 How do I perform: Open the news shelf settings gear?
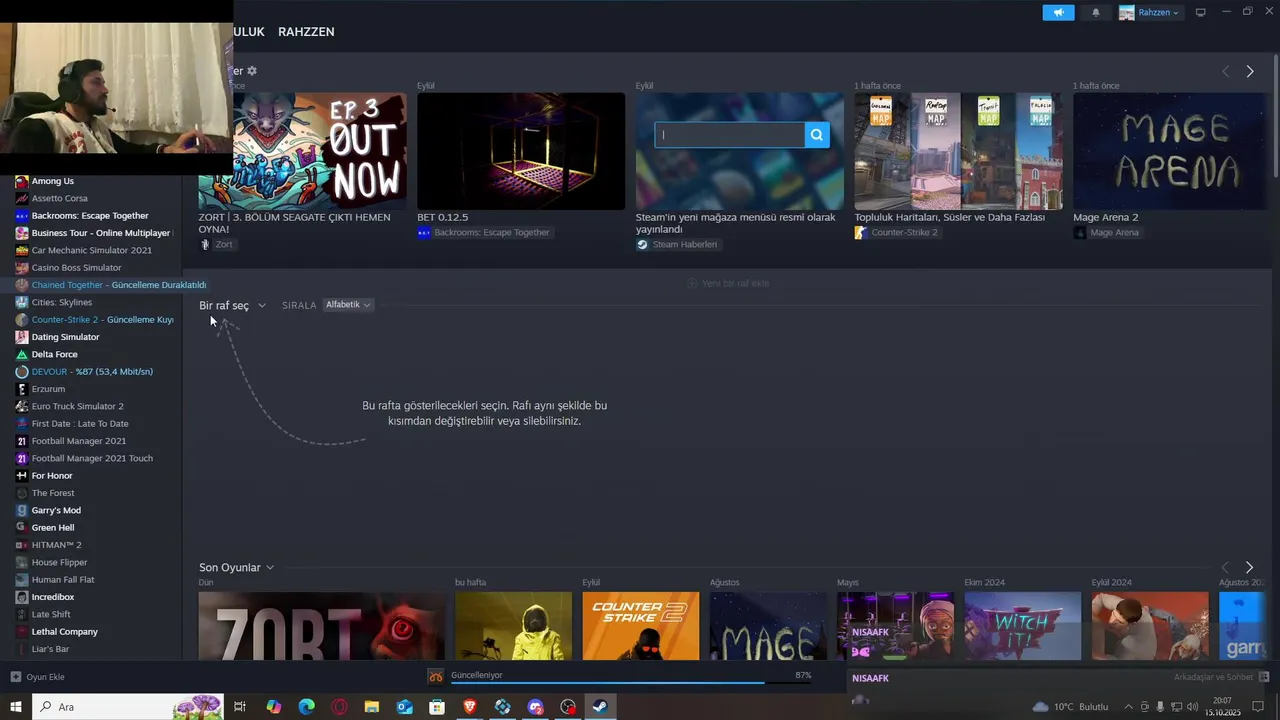point(252,71)
